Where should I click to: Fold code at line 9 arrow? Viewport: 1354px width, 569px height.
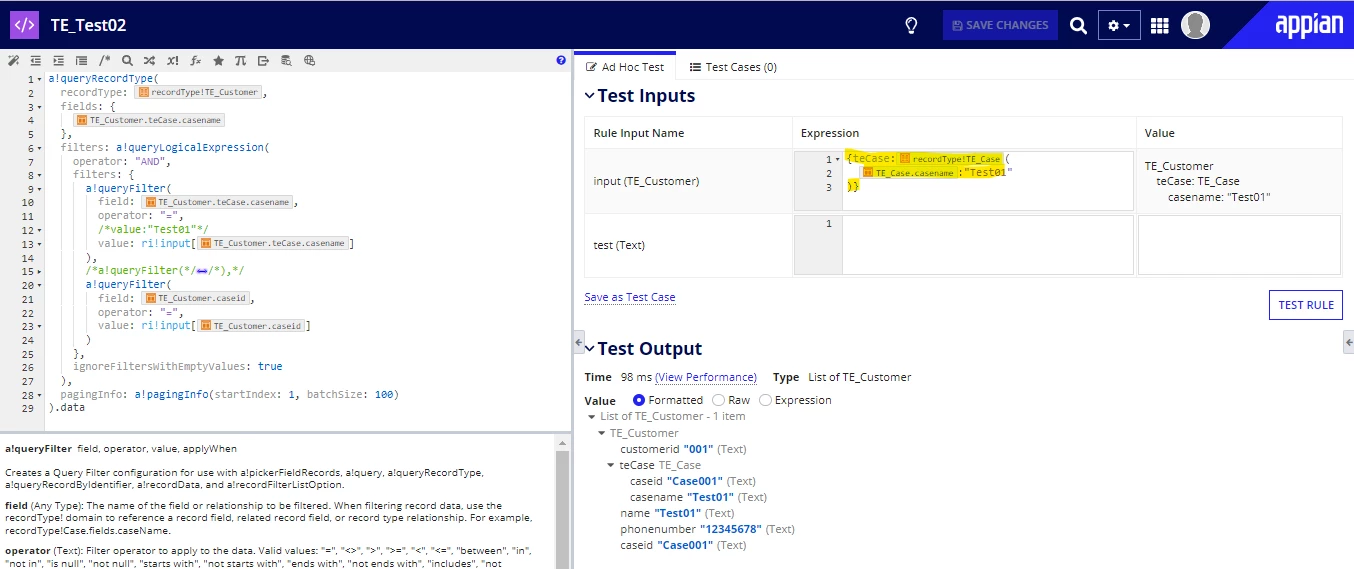click(39, 188)
